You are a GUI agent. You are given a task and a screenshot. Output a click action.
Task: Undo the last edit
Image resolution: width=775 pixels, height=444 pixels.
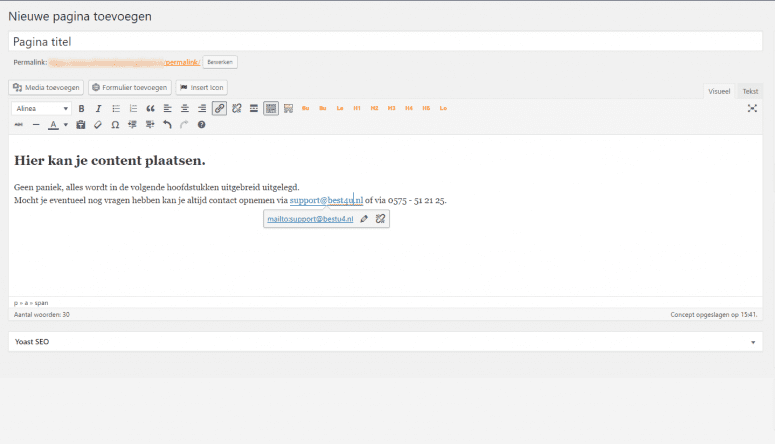pyautogui.click(x=167, y=125)
